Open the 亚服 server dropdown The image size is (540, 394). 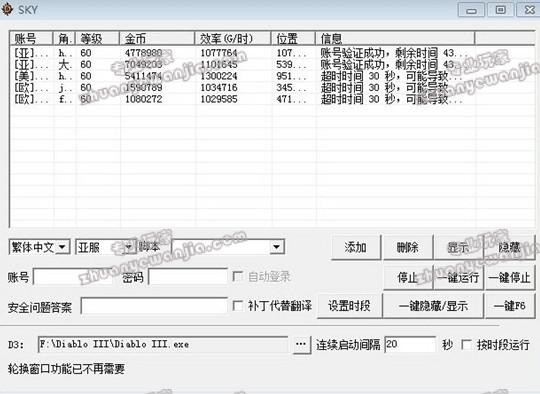[x=128, y=247]
